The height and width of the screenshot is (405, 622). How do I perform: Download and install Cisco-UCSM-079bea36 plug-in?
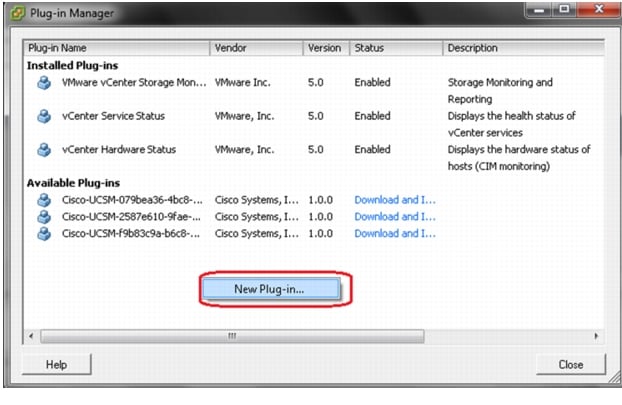click(x=395, y=200)
